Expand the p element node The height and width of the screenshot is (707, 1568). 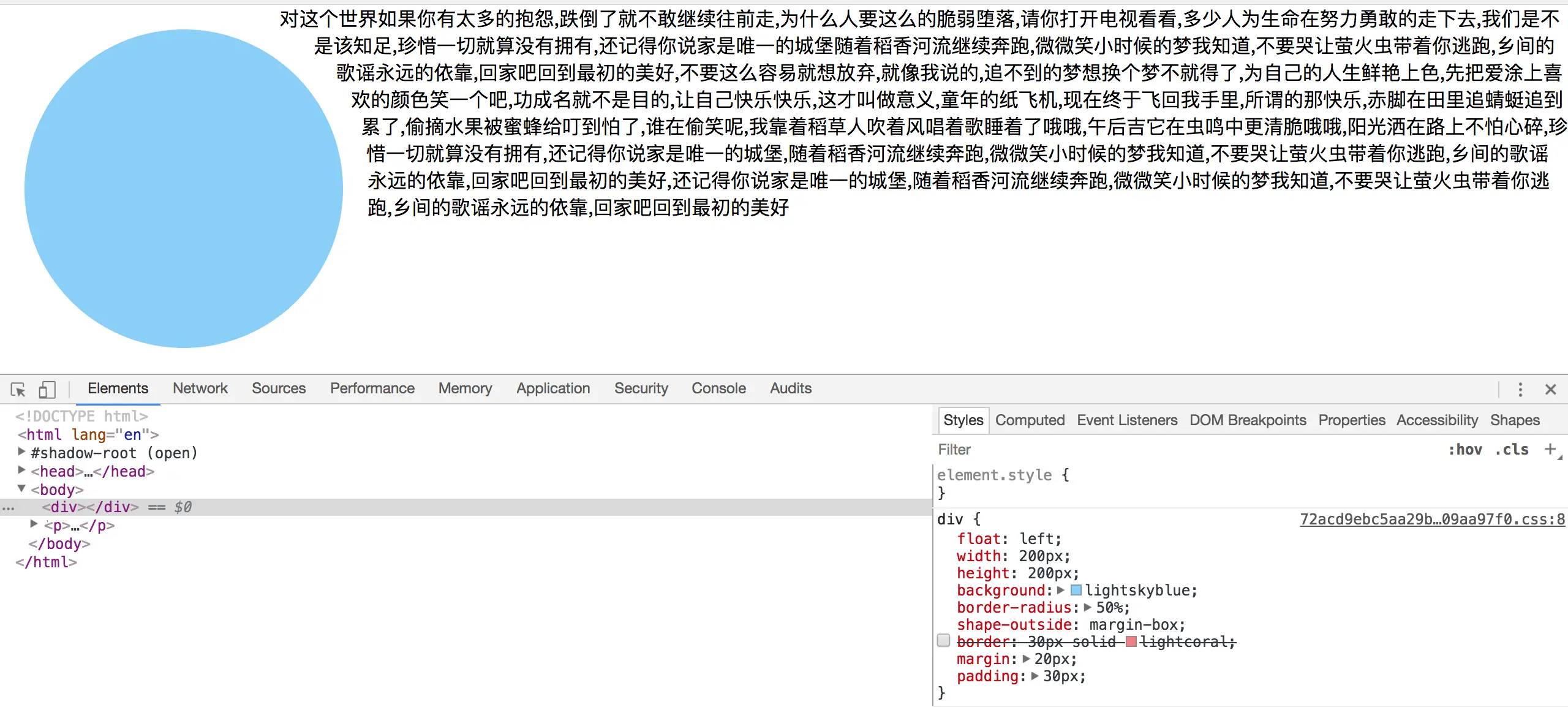coord(34,524)
